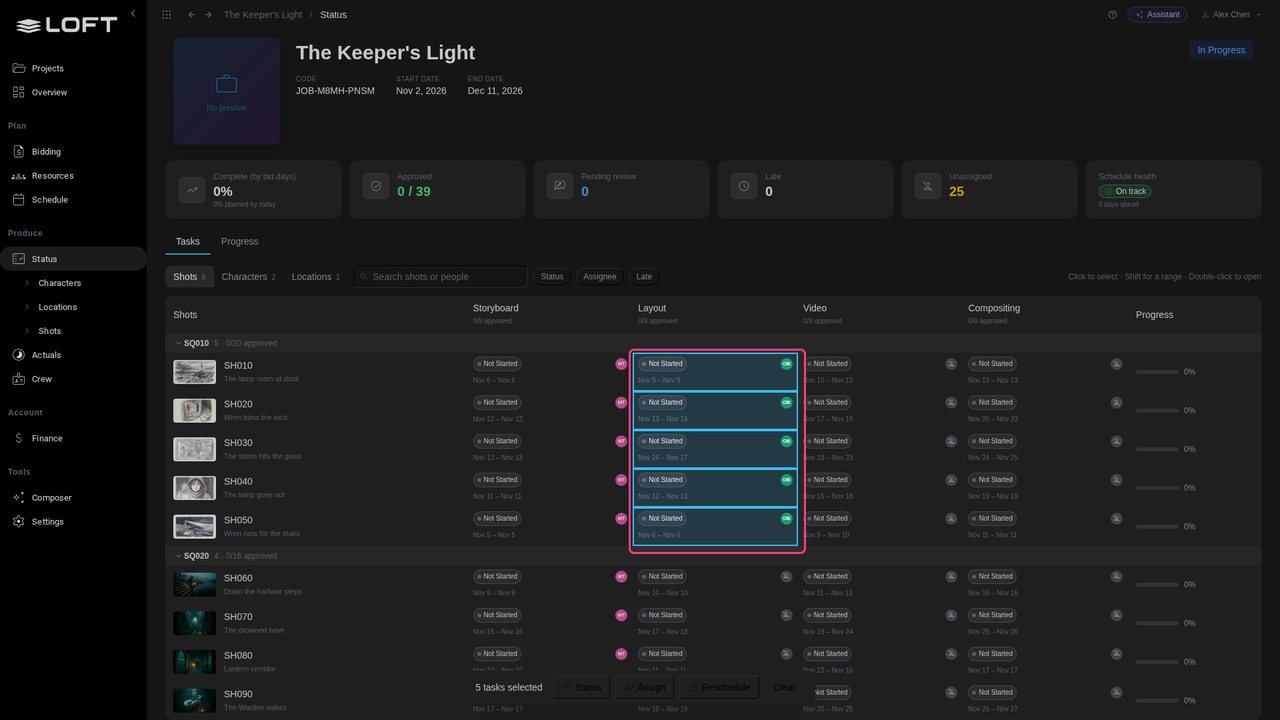Screen dimensions: 1280x720
Task: Click the SH010 progress bar
Action: [x=1157, y=372]
